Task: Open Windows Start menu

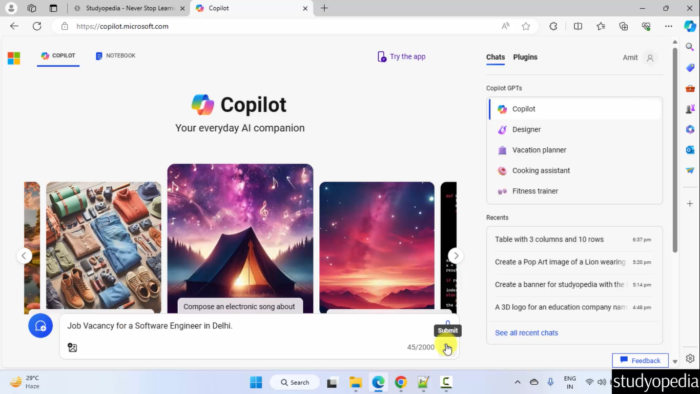Action: pos(256,382)
